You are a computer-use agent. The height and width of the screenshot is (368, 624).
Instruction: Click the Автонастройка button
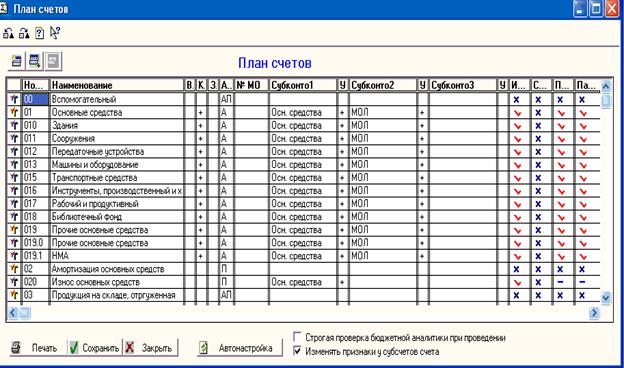tap(240, 348)
